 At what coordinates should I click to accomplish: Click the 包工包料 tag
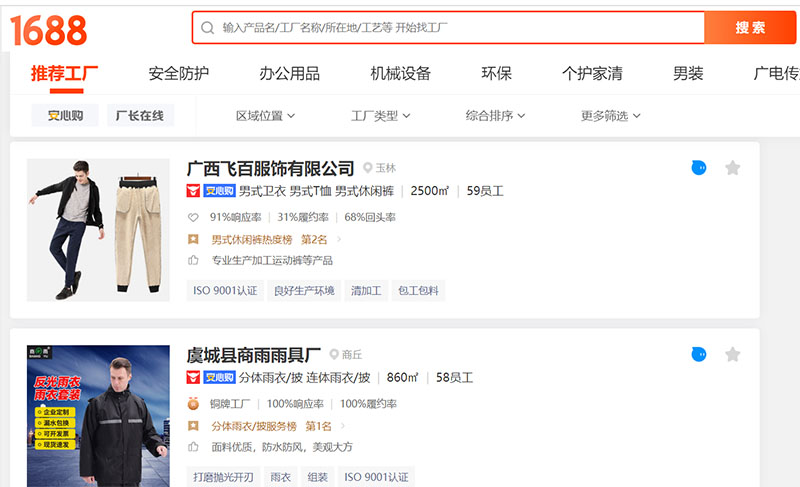418,291
